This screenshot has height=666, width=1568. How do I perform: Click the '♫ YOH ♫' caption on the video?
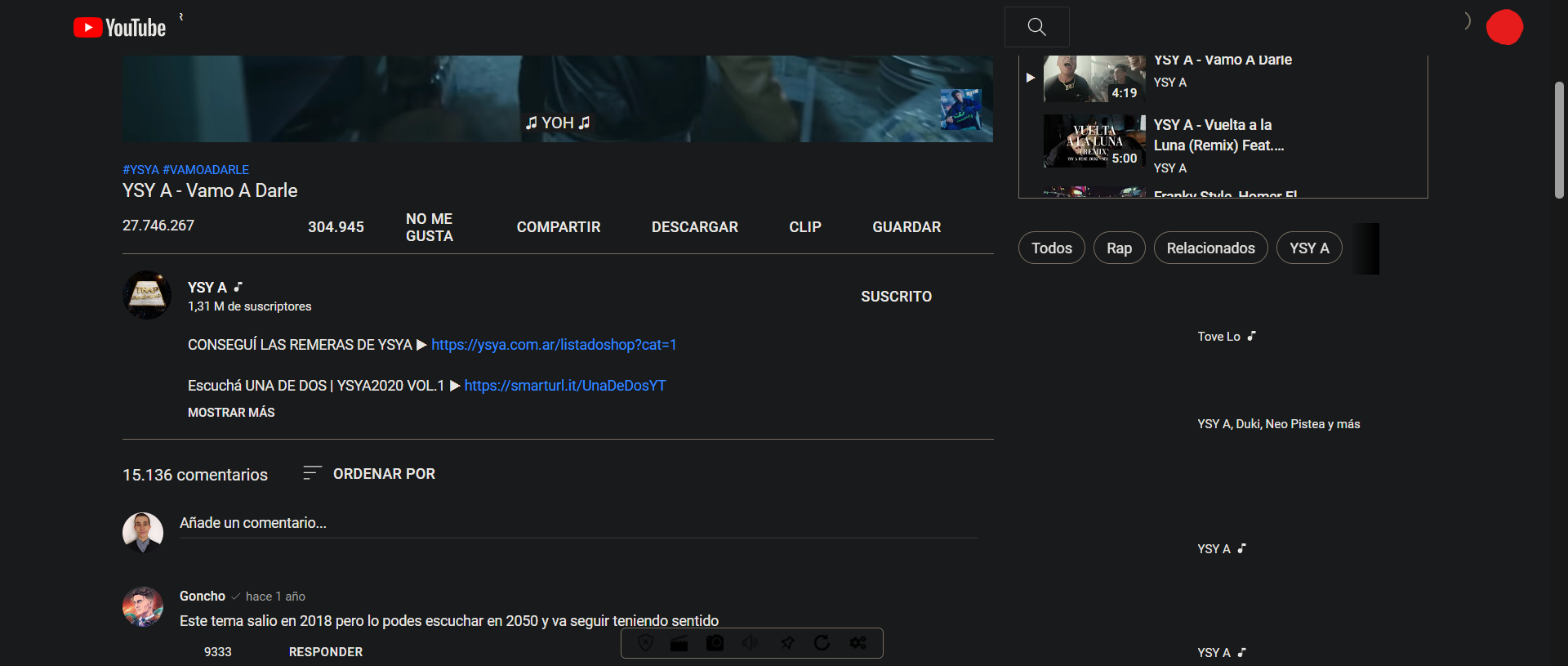tap(558, 123)
